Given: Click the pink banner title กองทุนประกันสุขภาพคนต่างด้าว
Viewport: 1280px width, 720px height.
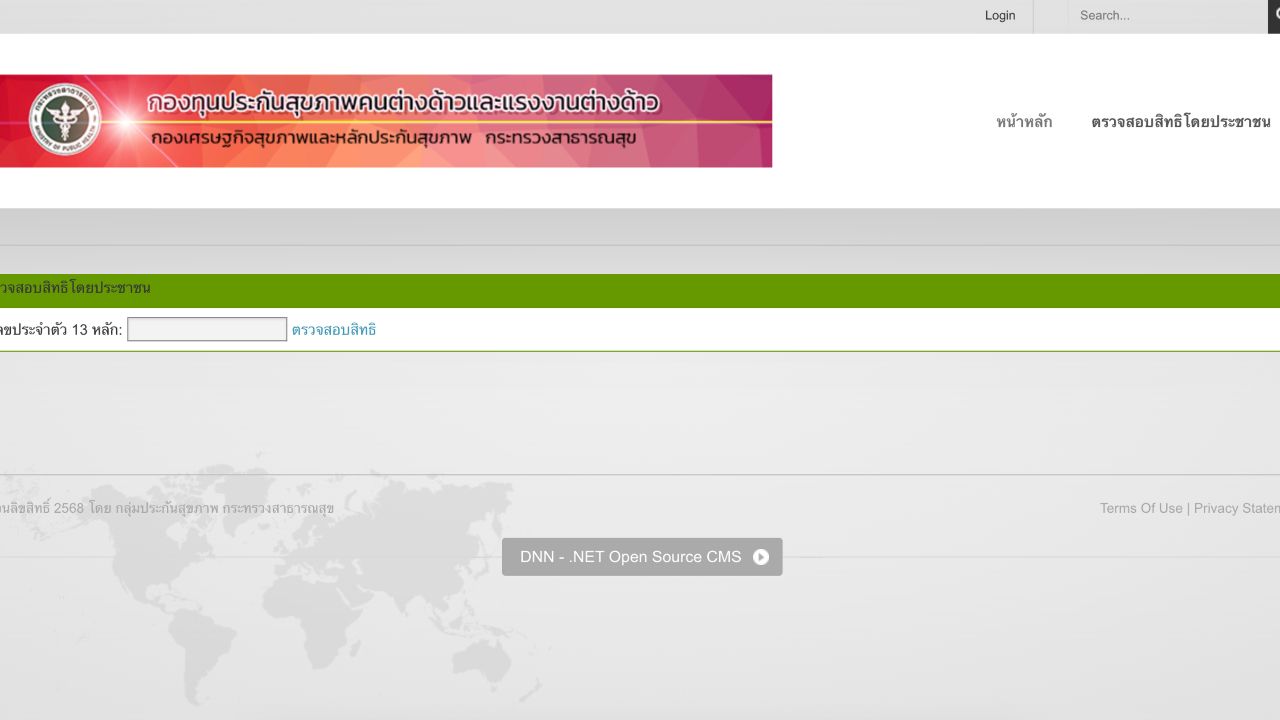Looking at the screenshot, I should (402, 103).
